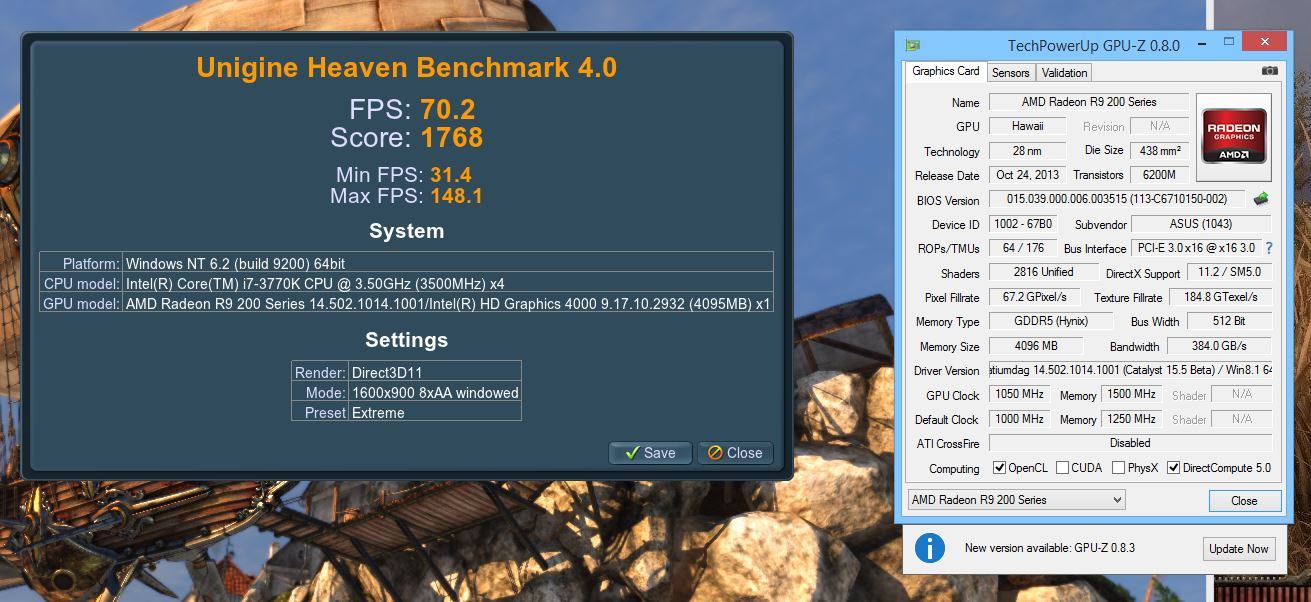Image resolution: width=1311 pixels, height=602 pixels.
Task: Click the Max FPS value 148.1
Action: click(x=457, y=196)
